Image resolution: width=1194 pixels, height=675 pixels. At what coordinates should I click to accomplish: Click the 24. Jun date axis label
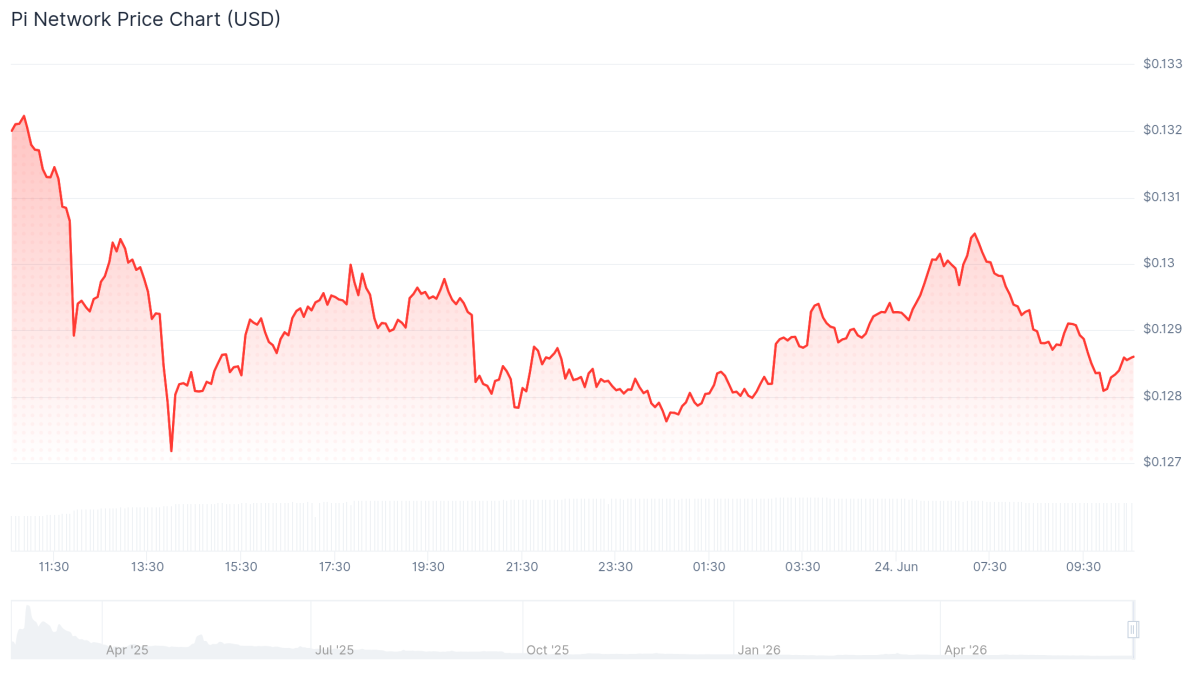click(x=896, y=567)
